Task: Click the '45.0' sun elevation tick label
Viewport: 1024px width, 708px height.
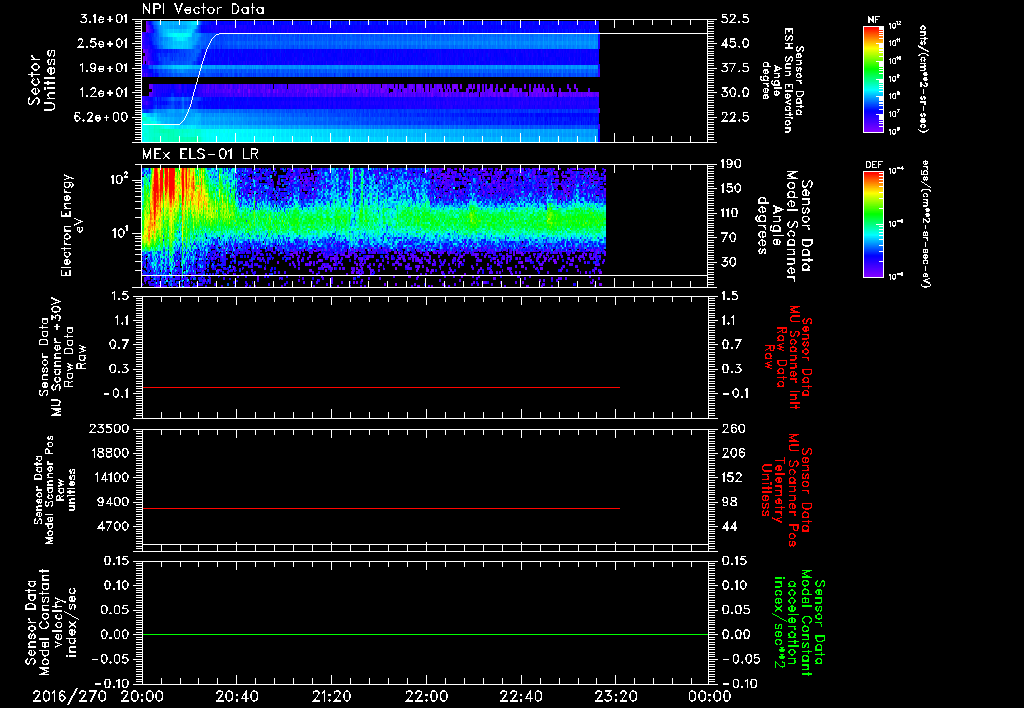Action: click(735, 43)
